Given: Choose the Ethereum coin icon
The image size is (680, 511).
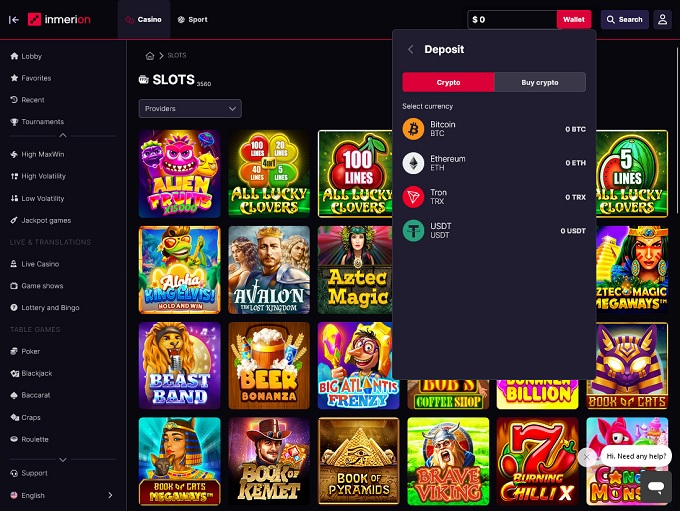Looking at the screenshot, I should click(x=413, y=163).
